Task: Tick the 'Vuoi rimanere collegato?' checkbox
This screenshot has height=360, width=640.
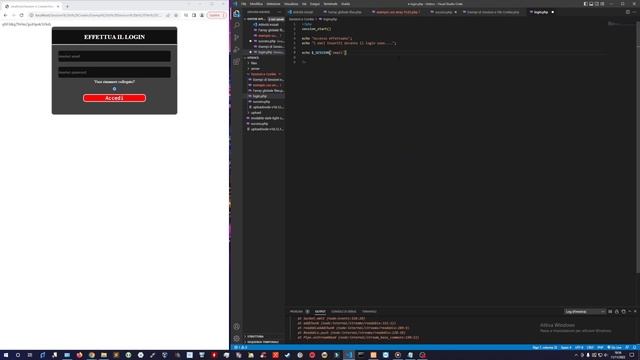Action: 114,89
